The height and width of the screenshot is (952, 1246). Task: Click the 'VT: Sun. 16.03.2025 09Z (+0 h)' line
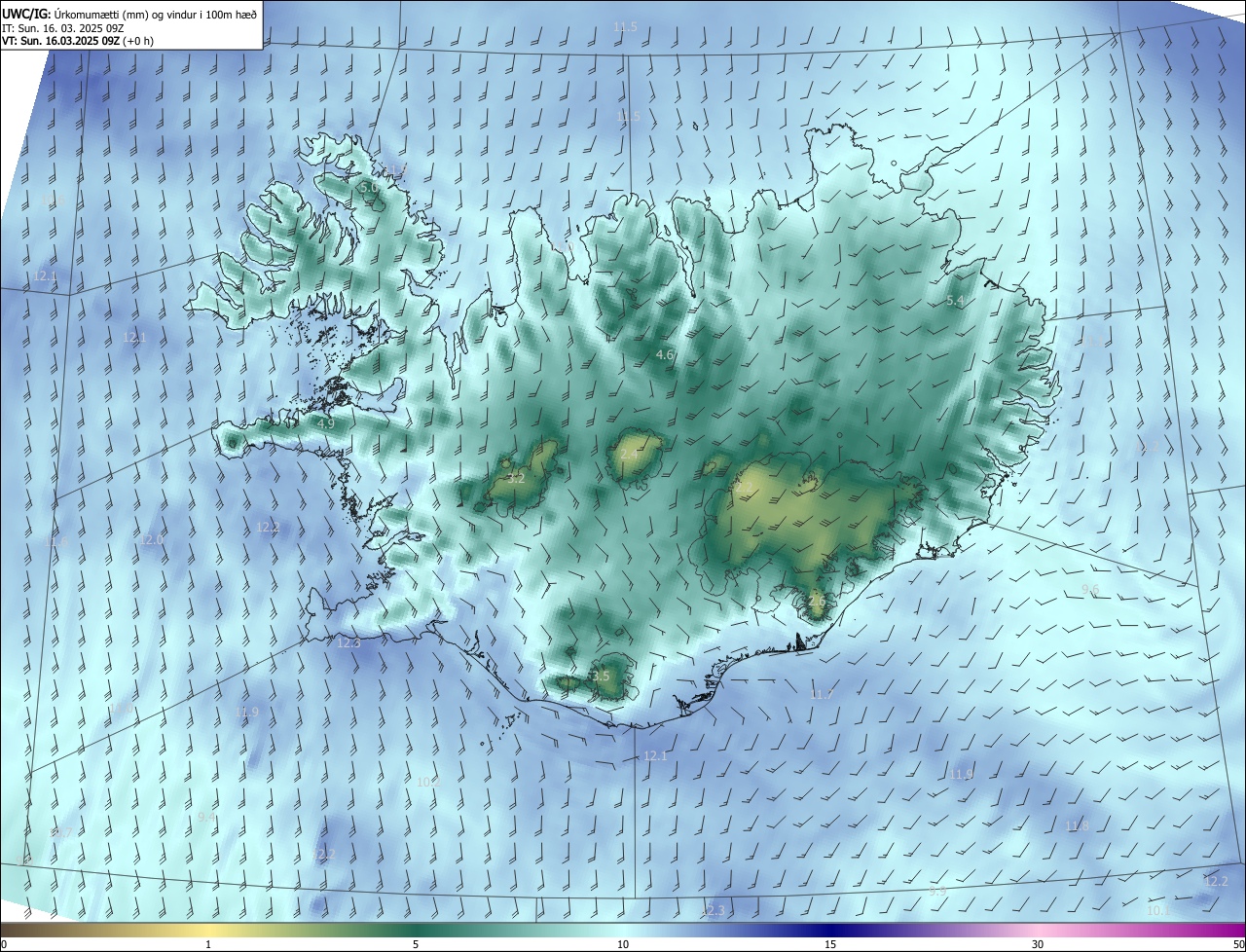point(77,41)
